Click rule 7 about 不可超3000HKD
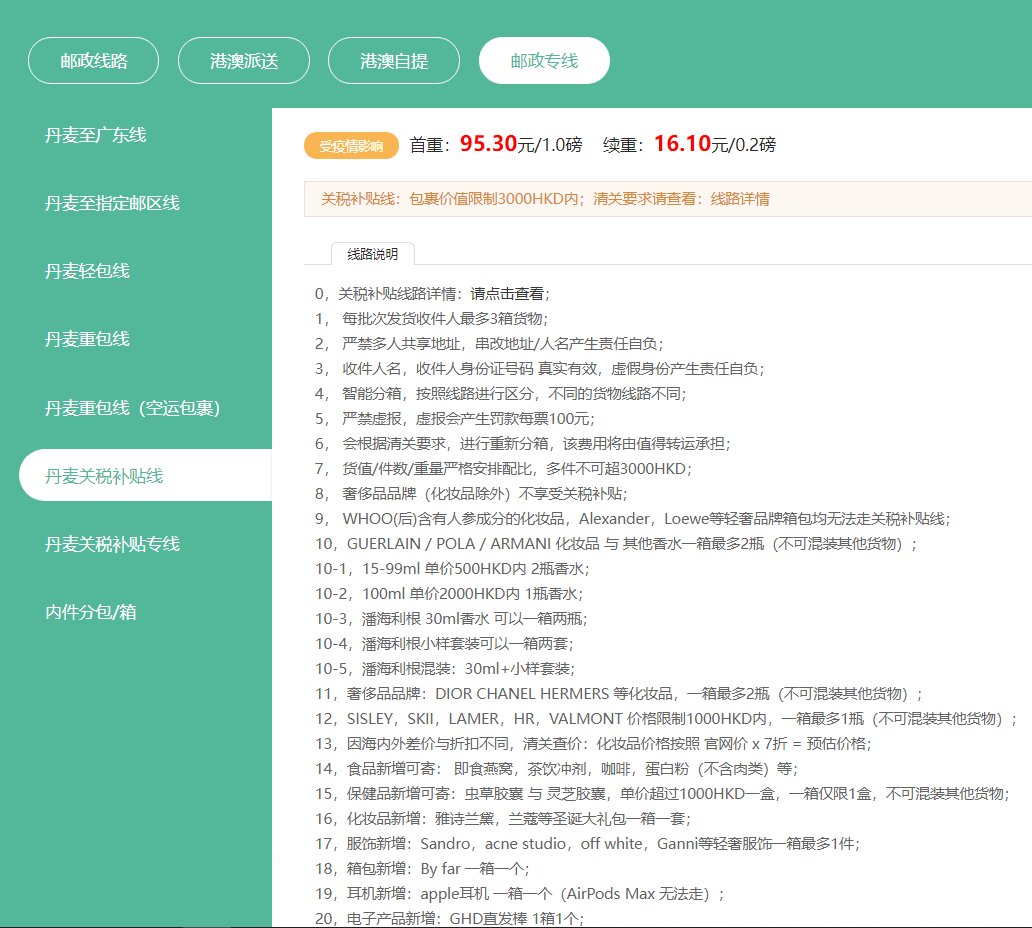The width and height of the screenshot is (1032, 928). click(503, 469)
